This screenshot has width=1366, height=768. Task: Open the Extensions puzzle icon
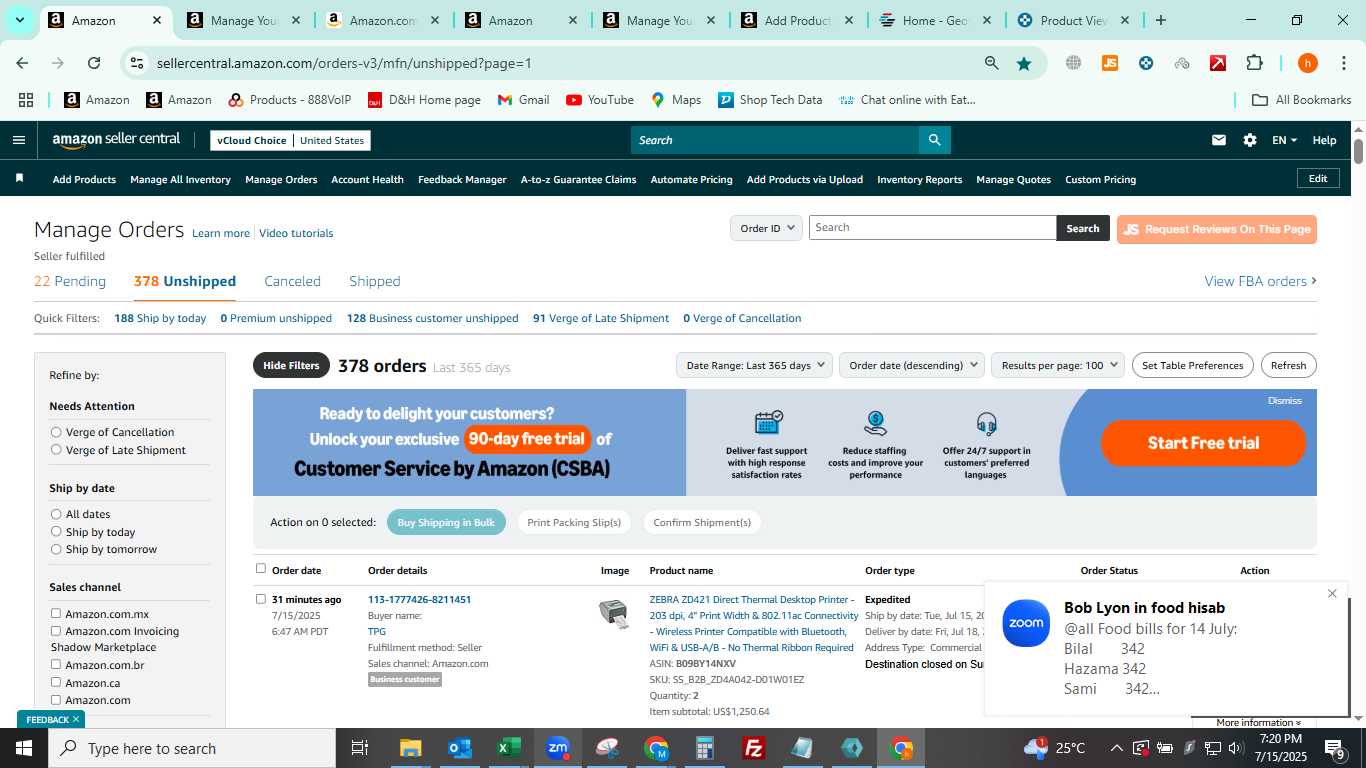(x=1254, y=63)
